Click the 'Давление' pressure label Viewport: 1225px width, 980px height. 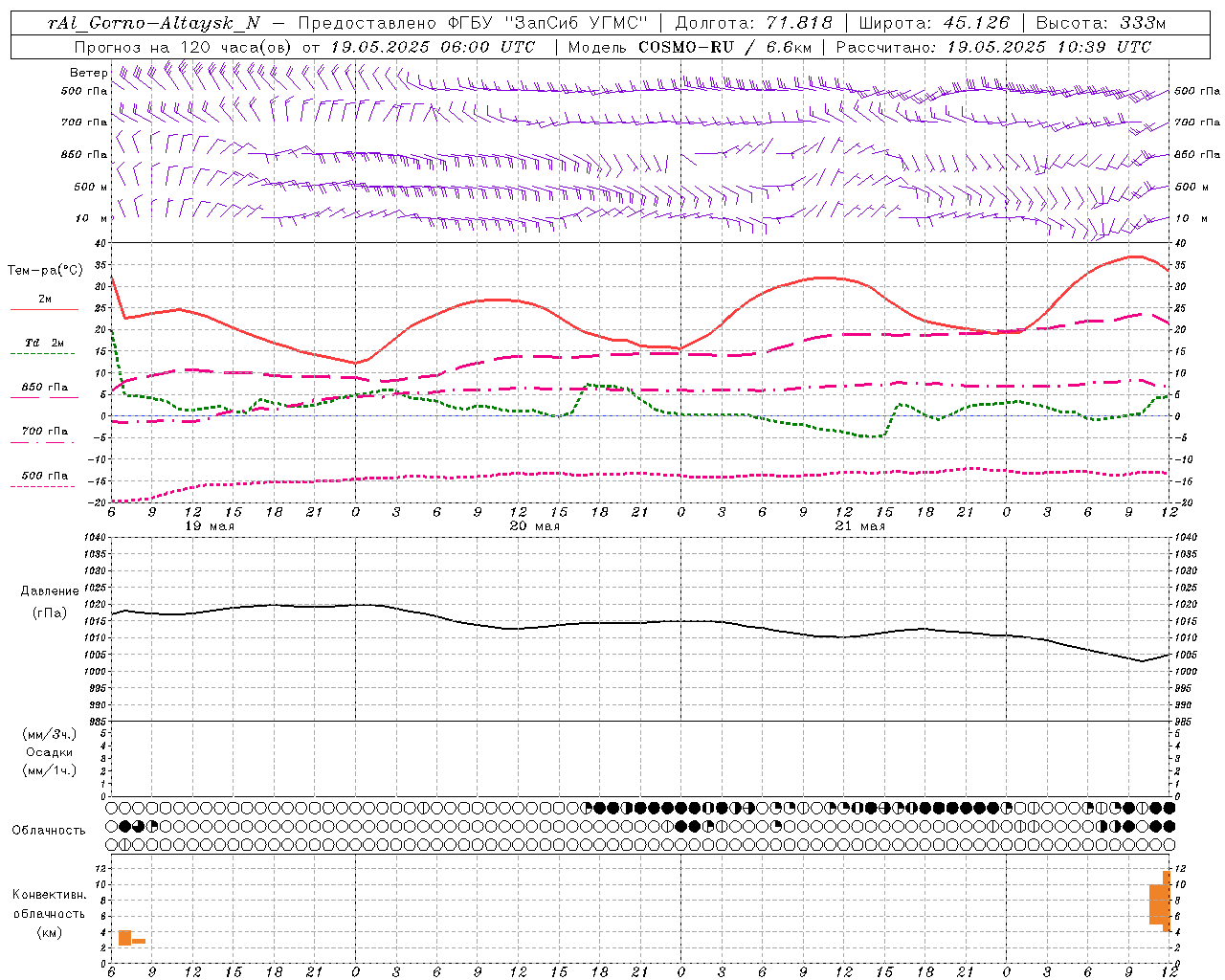click(x=50, y=591)
